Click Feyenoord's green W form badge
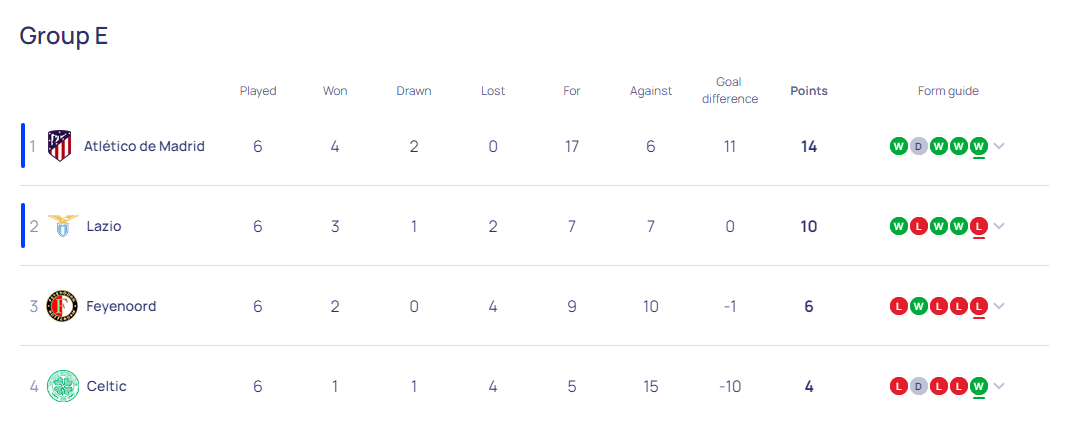The height and width of the screenshot is (423, 1073). pos(918,306)
